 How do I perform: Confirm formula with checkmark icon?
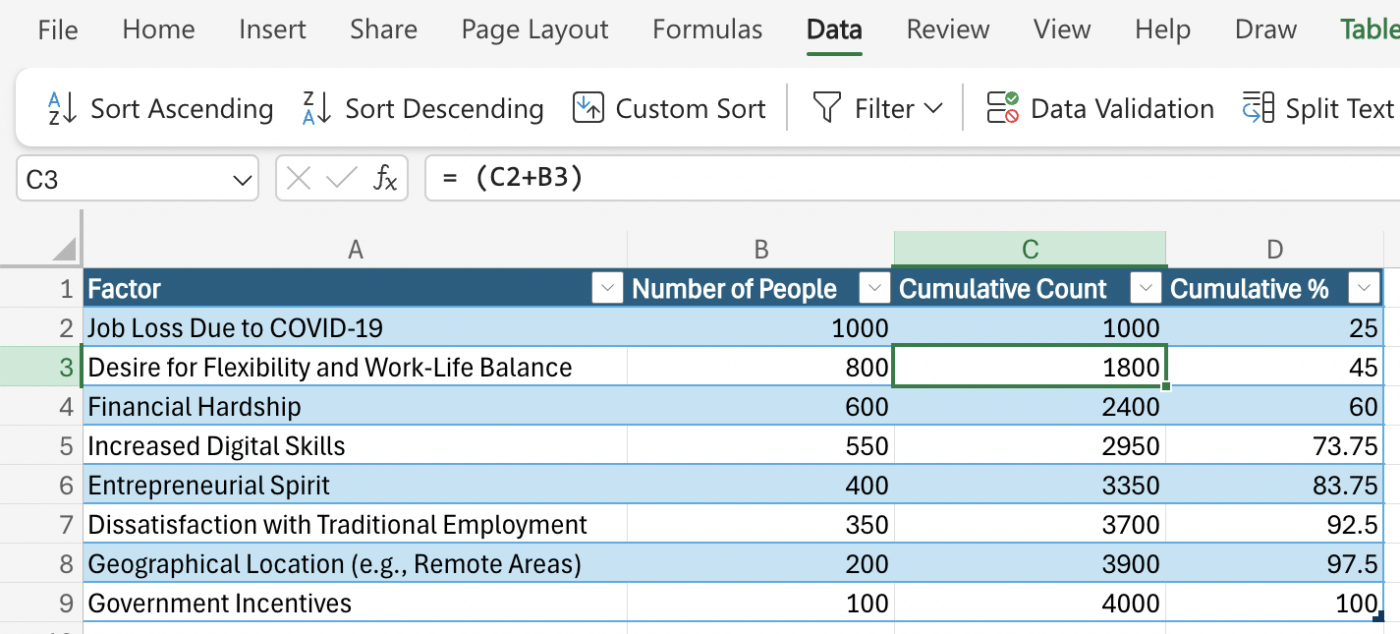pos(341,179)
